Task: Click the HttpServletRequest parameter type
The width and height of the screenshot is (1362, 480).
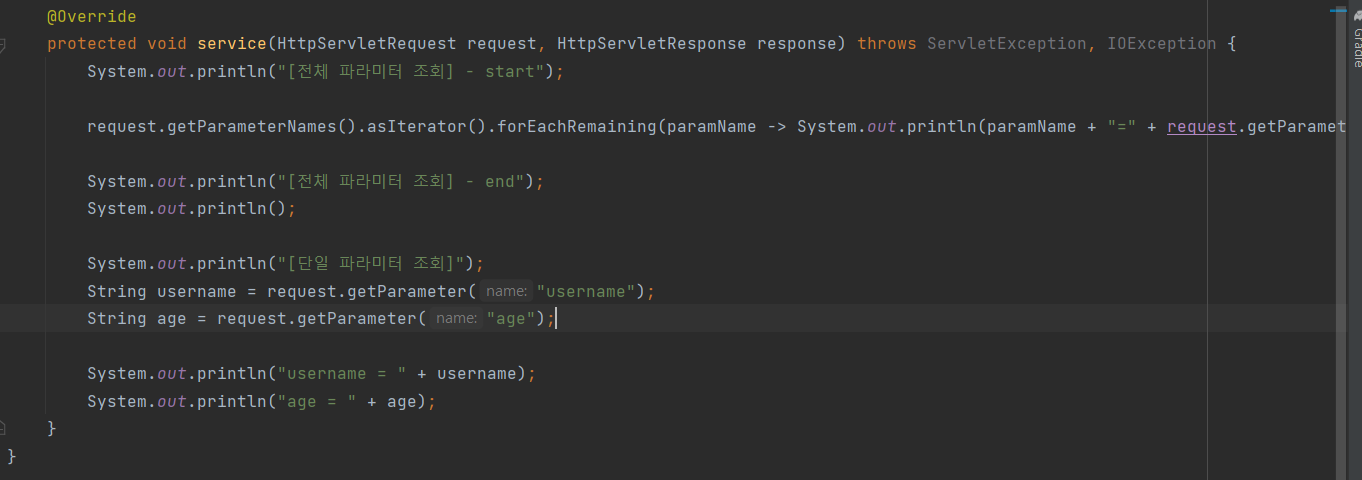Action: tap(366, 44)
